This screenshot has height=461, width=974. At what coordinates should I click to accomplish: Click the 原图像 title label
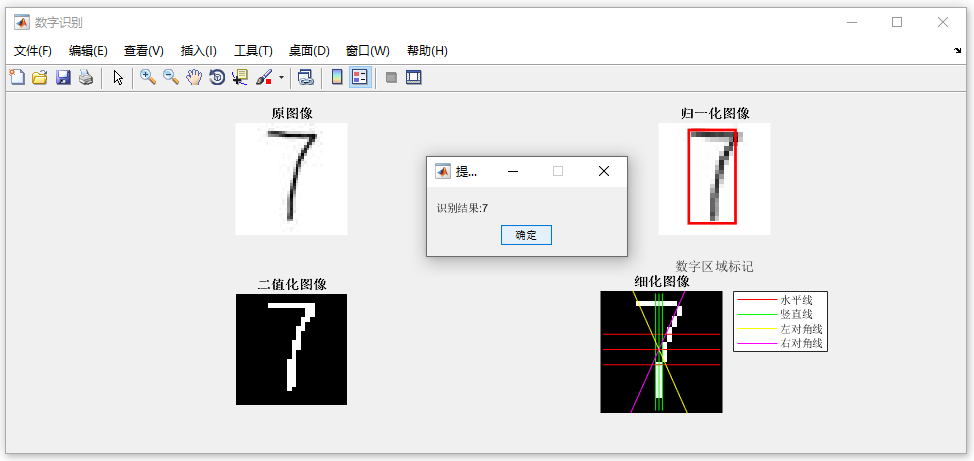(292, 114)
